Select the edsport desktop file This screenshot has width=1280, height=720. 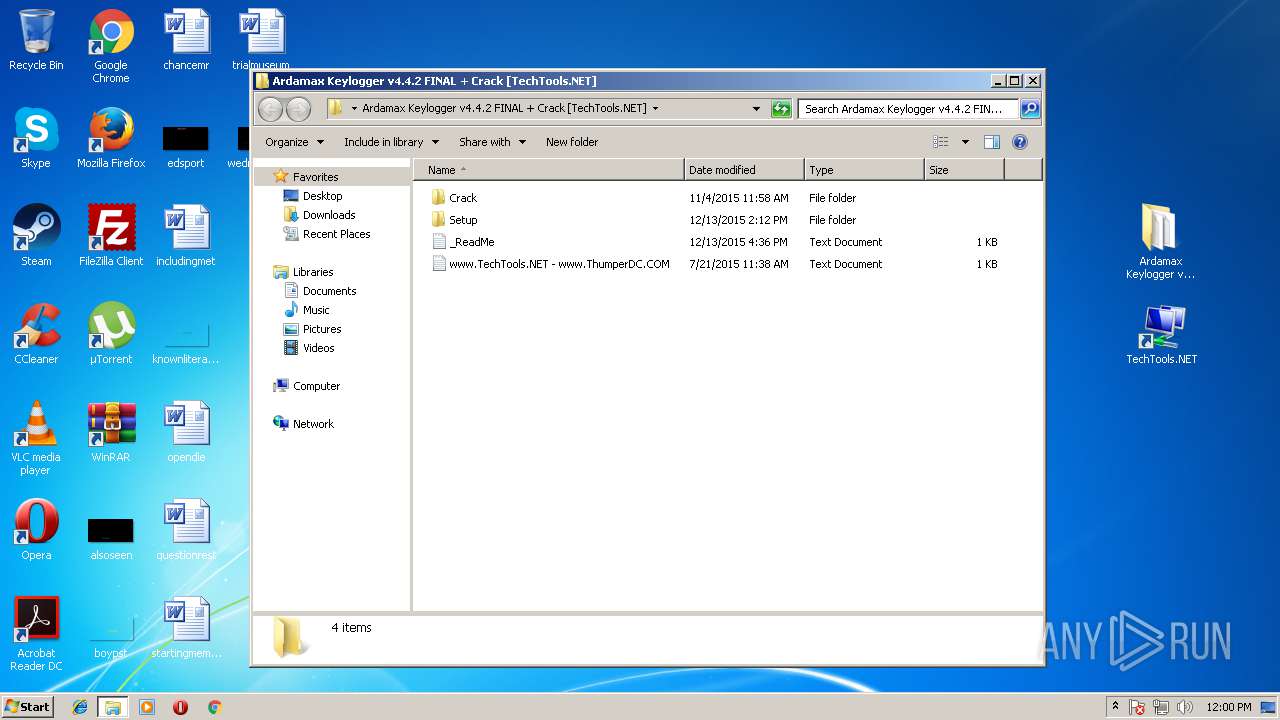186,146
